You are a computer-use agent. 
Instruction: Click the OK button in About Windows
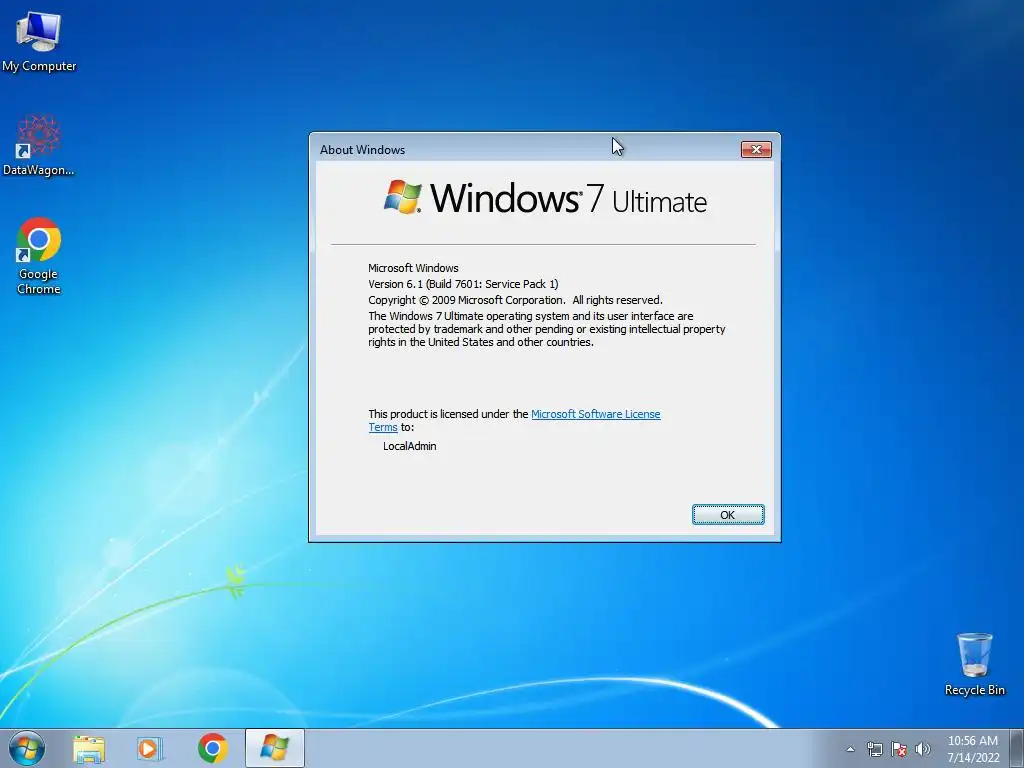click(x=728, y=515)
